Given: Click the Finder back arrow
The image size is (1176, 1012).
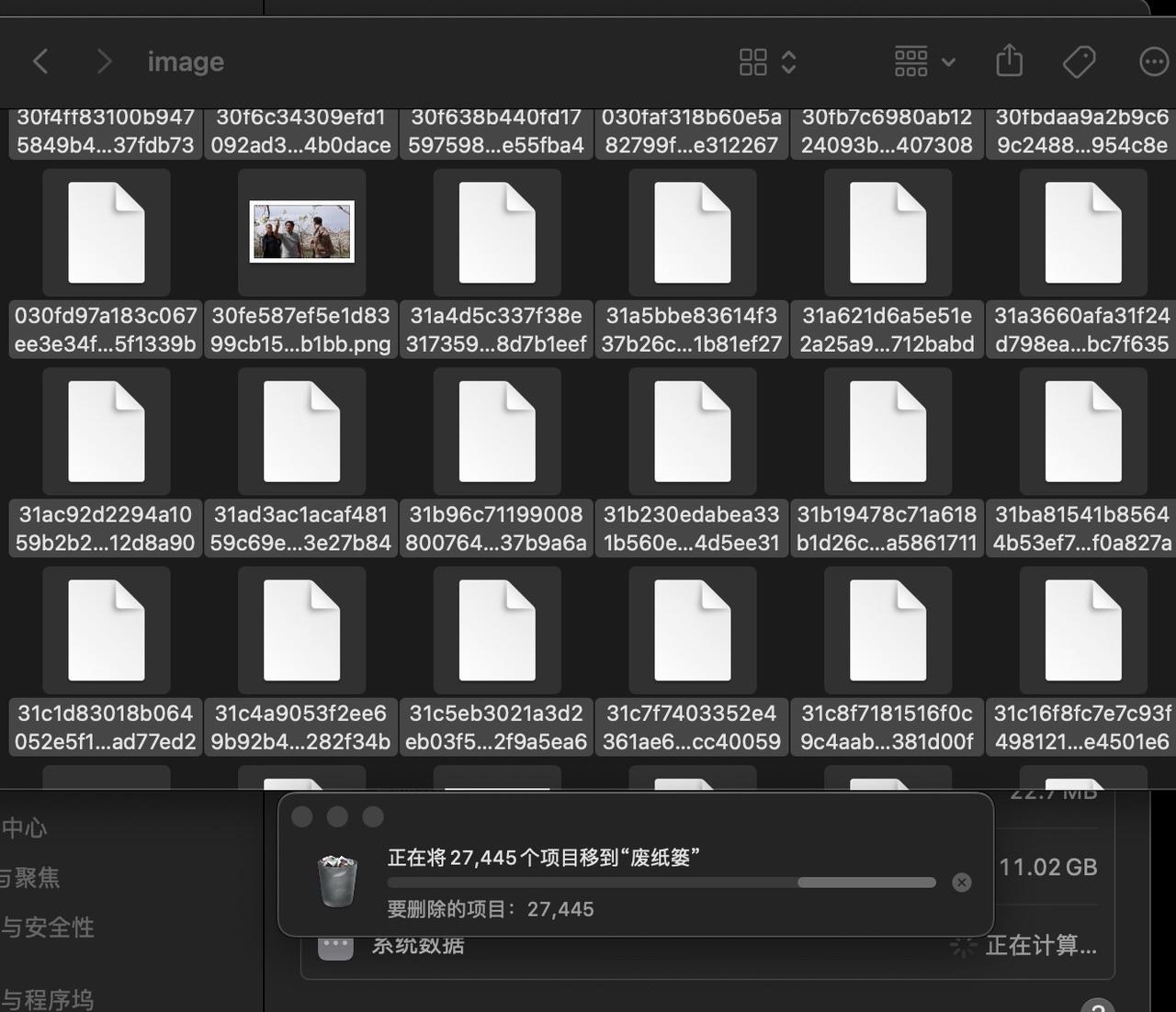Looking at the screenshot, I should click(40, 62).
